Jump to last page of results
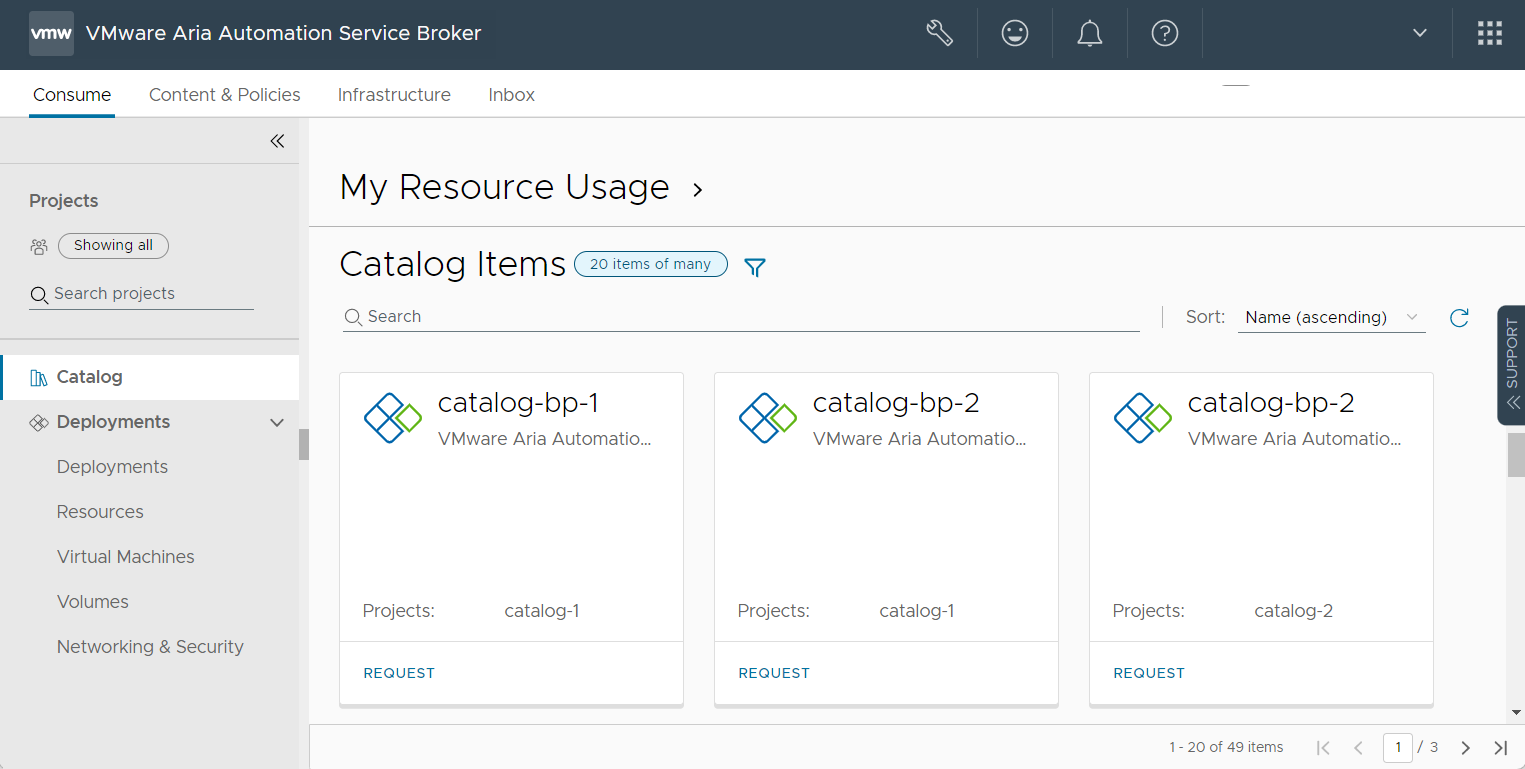The height and width of the screenshot is (769, 1525). (1500, 747)
